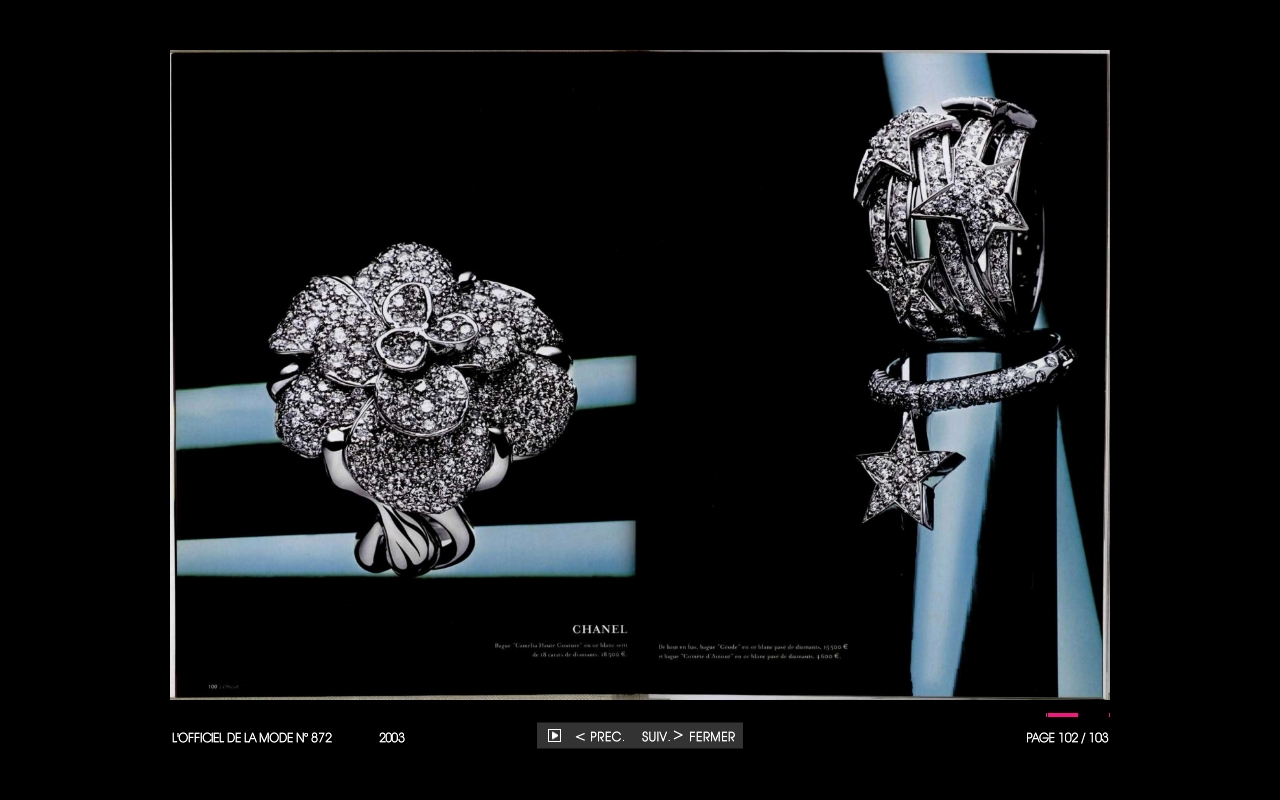This screenshot has width=1280, height=800.
Task: Click the right caption under CHANEL heading
Action: point(754,651)
